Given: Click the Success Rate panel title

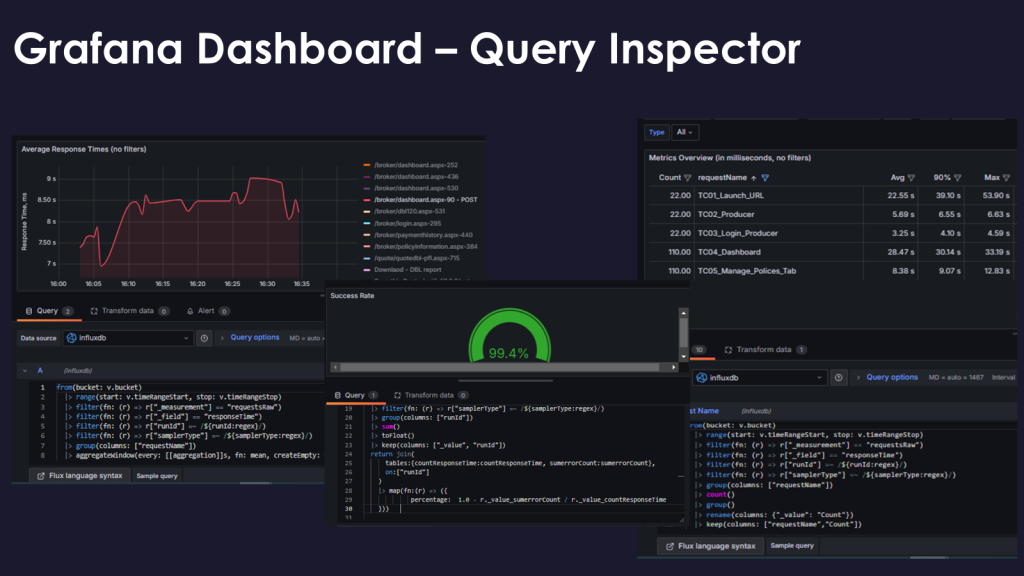Looking at the screenshot, I should [352, 296].
